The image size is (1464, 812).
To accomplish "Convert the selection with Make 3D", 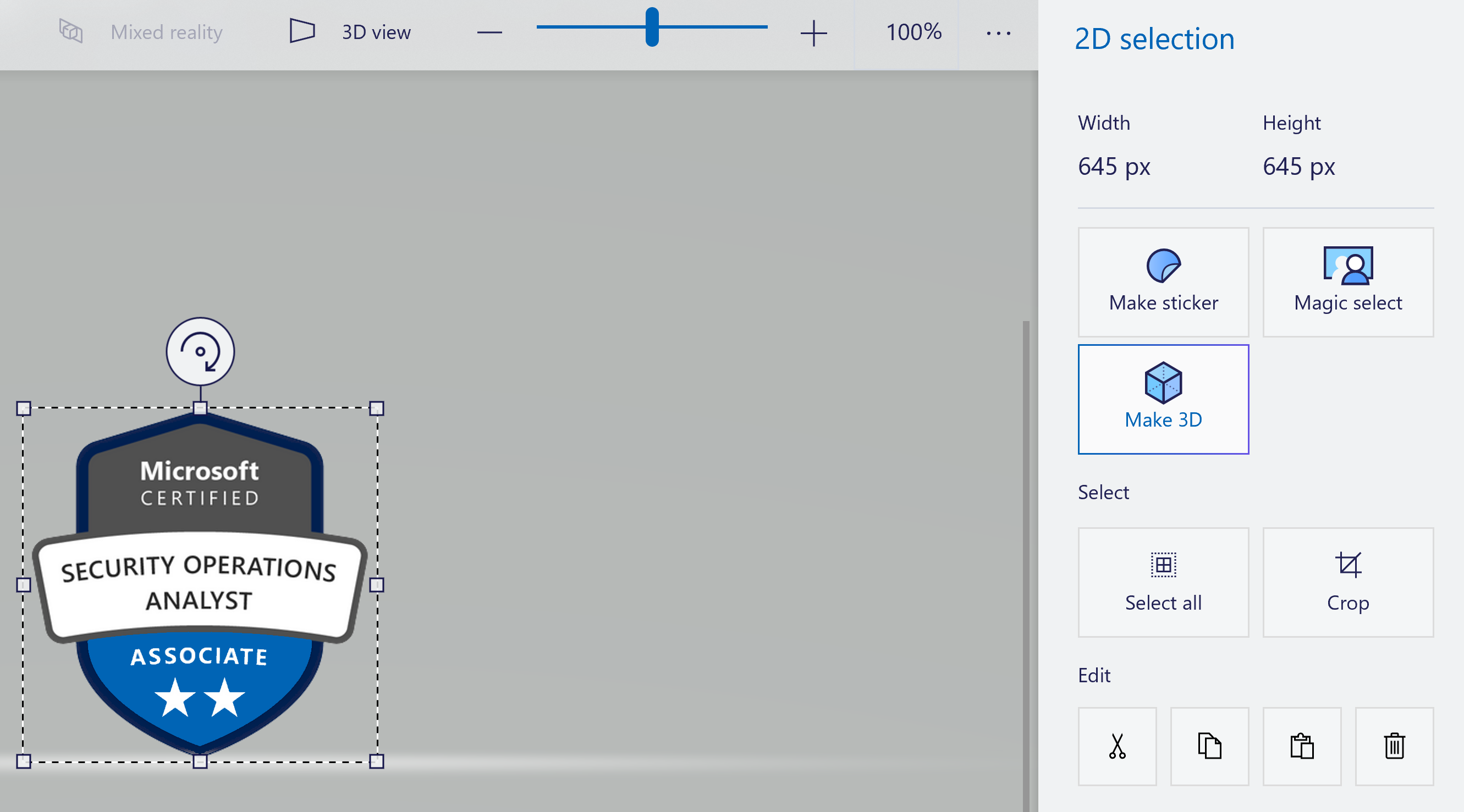I will [1163, 399].
